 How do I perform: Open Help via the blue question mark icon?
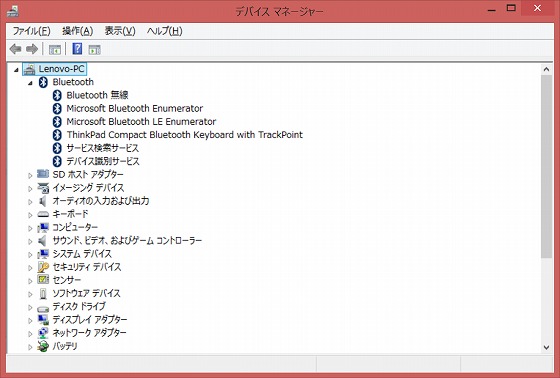pyautogui.click(x=77, y=49)
